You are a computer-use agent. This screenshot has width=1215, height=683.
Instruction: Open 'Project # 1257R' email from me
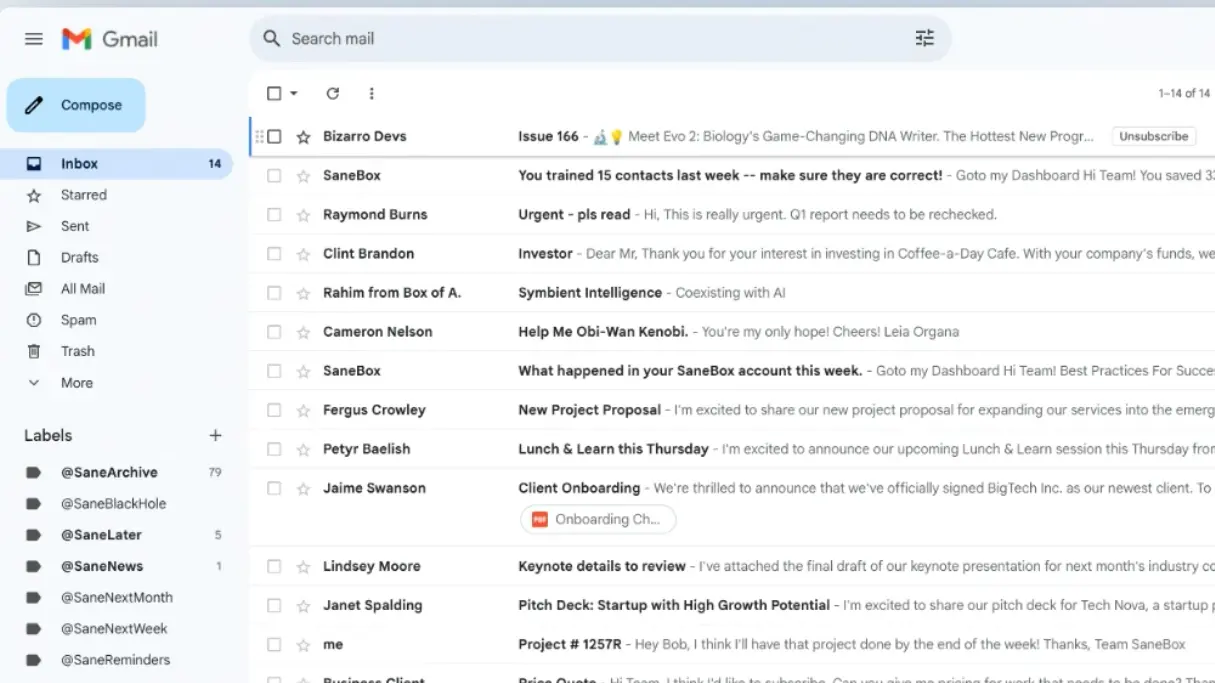(x=731, y=644)
